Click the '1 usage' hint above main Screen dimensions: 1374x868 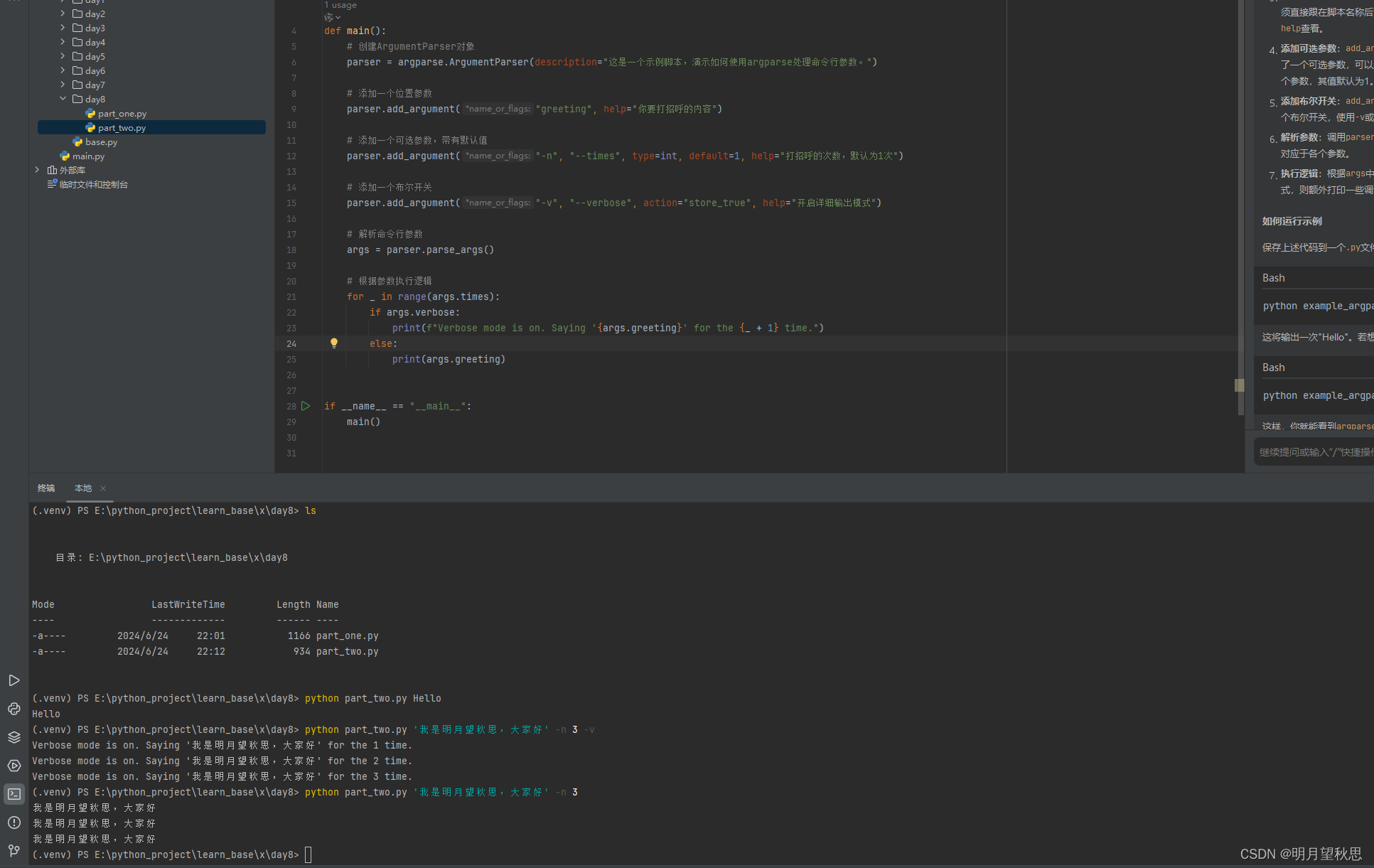point(340,5)
